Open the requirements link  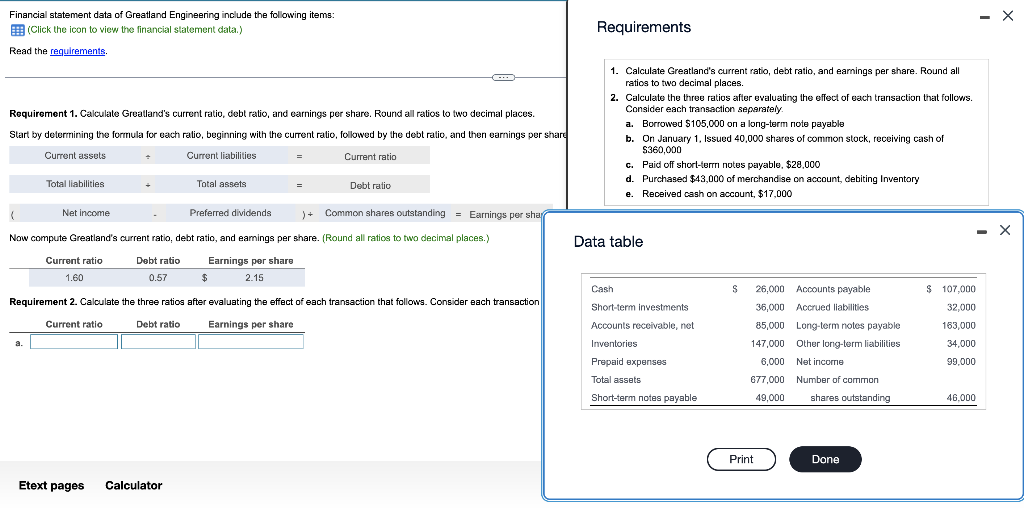pyautogui.click(x=78, y=51)
